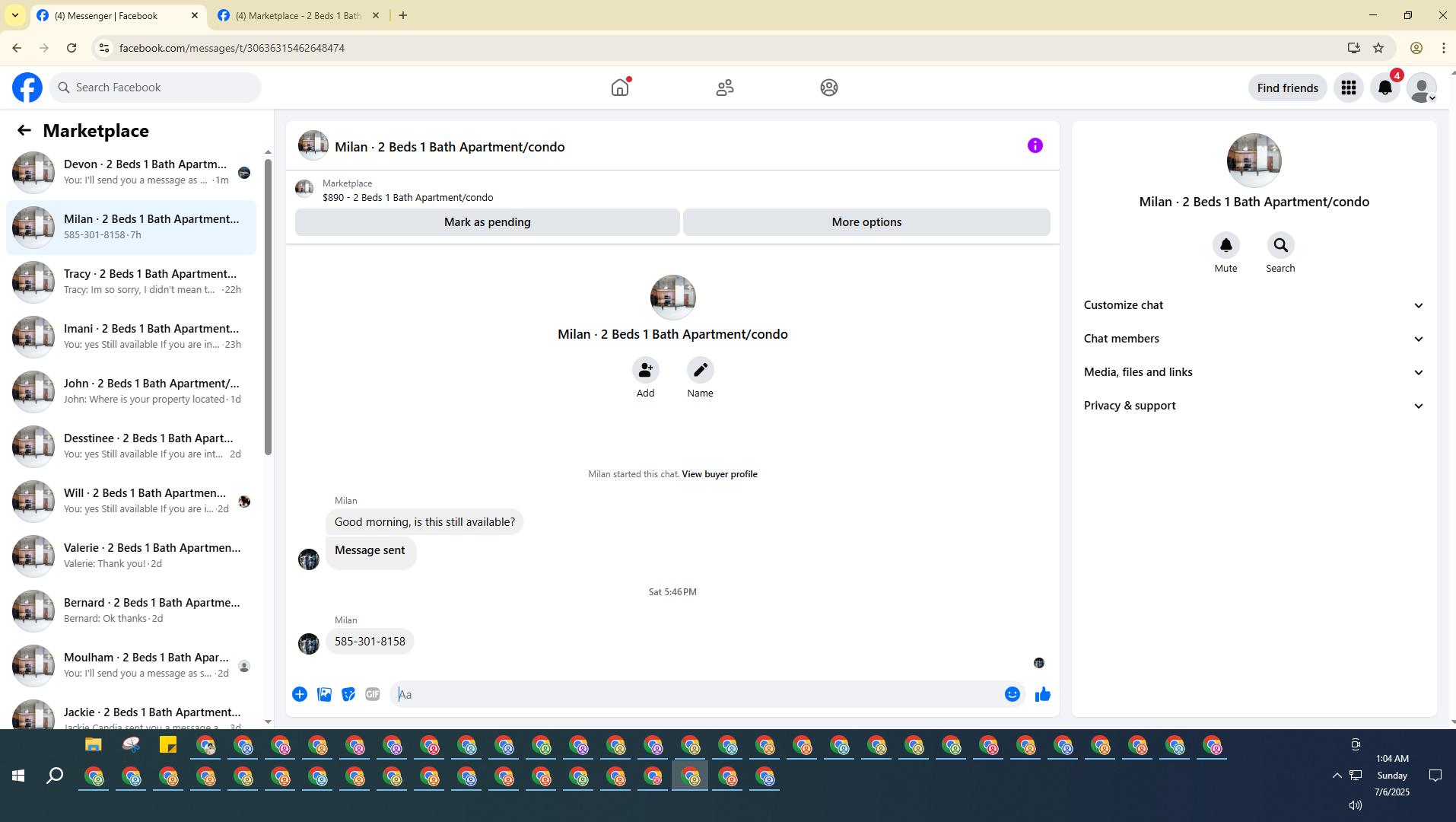Open Will conversation in chat list

[131, 501]
